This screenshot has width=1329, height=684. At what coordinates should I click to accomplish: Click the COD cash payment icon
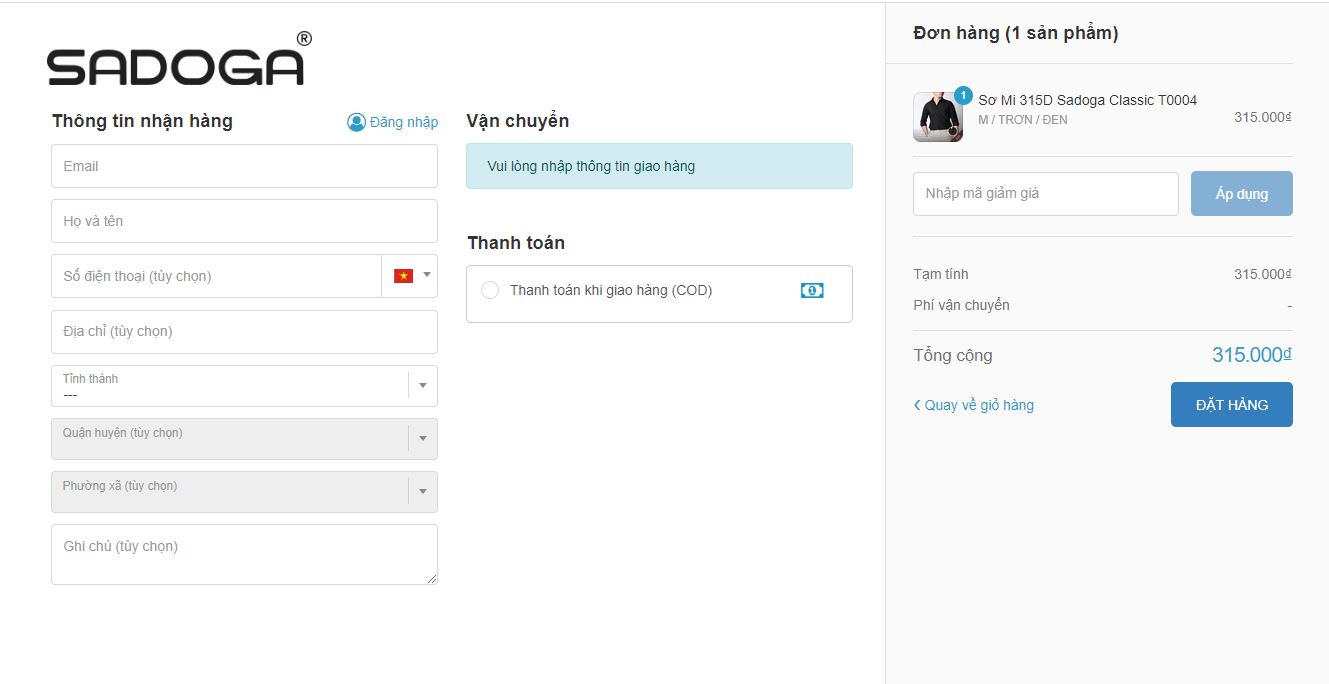pos(812,290)
